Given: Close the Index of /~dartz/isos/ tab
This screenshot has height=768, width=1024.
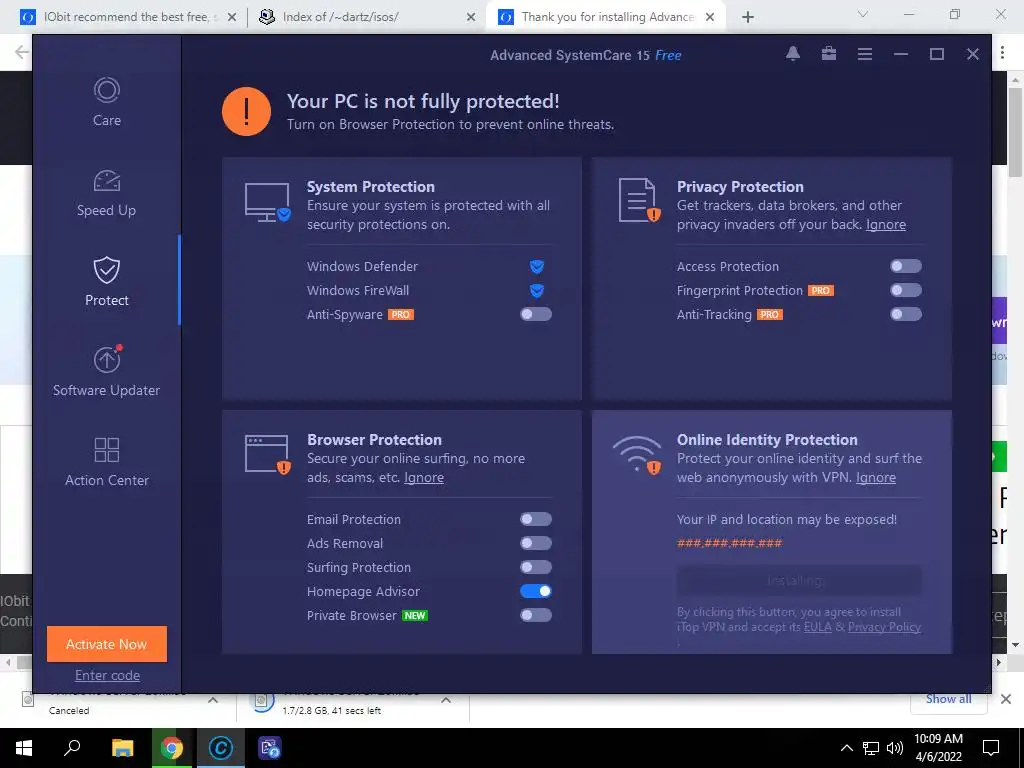Looking at the screenshot, I should tap(471, 17).
